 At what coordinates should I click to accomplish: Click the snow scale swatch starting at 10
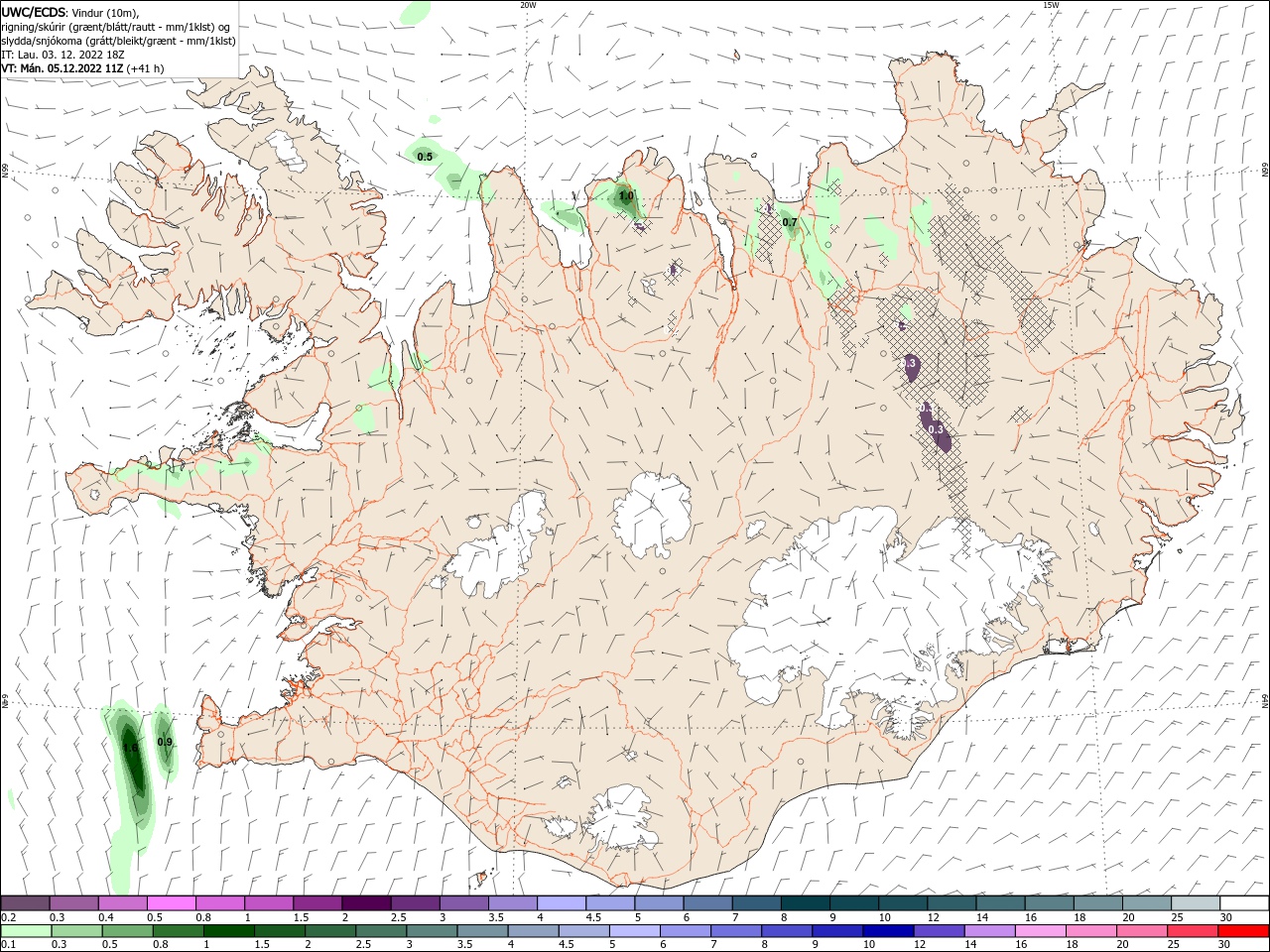click(902, 902)
